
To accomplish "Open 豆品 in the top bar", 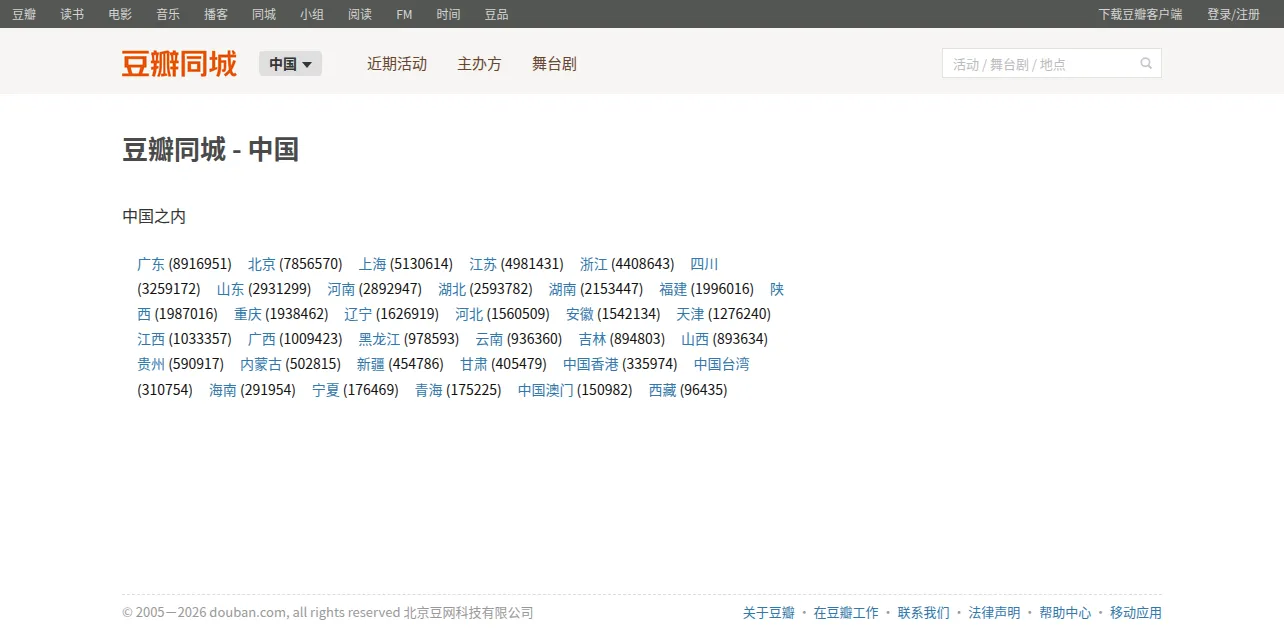I will (496, 14).
